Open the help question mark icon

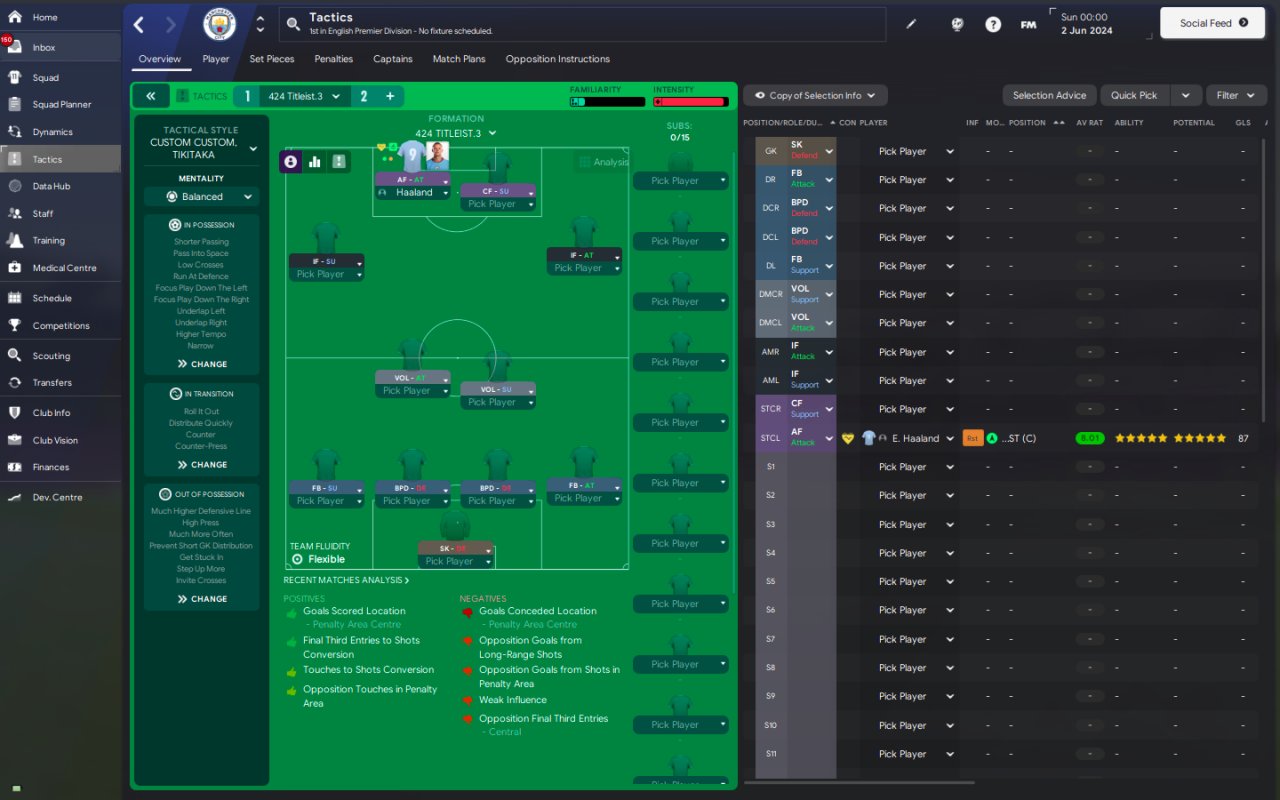993,24
